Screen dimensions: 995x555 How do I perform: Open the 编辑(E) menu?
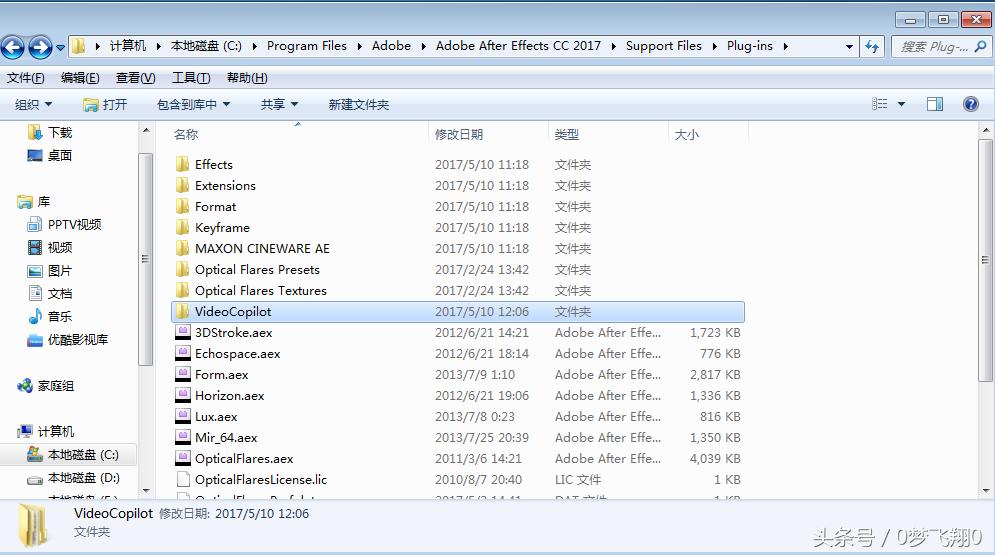80,78
